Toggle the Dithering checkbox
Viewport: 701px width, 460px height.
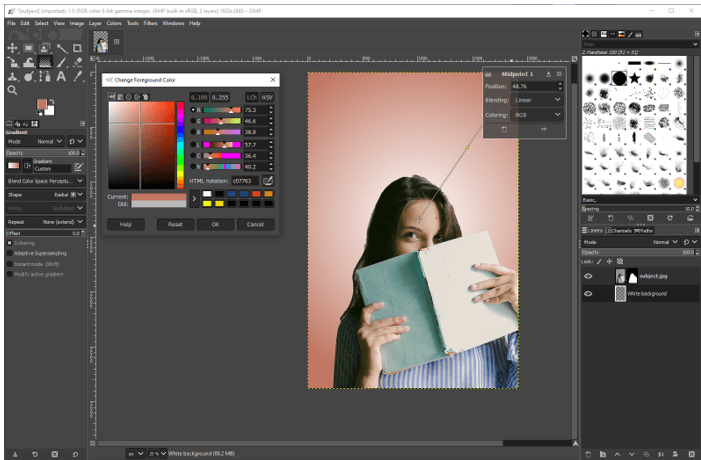(x=9, y=243)
